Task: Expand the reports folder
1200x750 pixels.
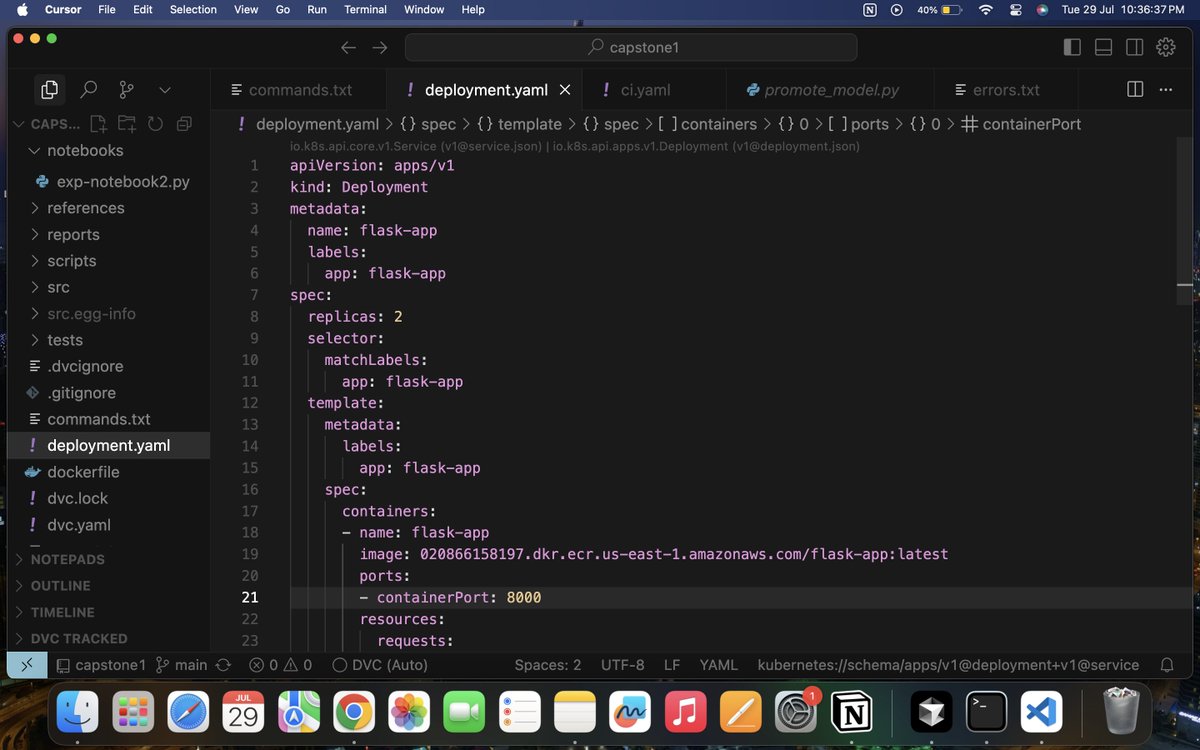Action: [x=109, y=234]
